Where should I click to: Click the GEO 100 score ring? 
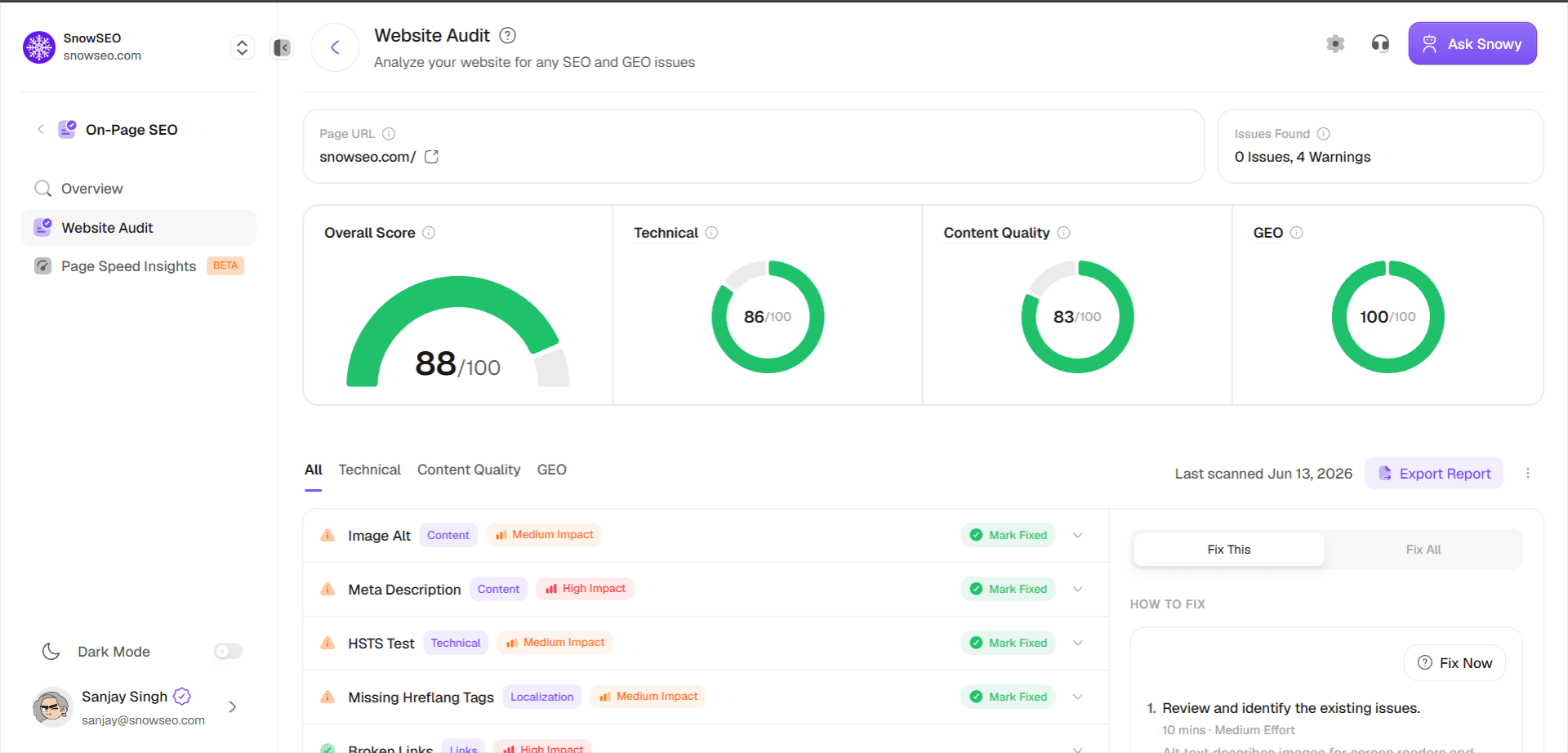[x=1388, y=317]
